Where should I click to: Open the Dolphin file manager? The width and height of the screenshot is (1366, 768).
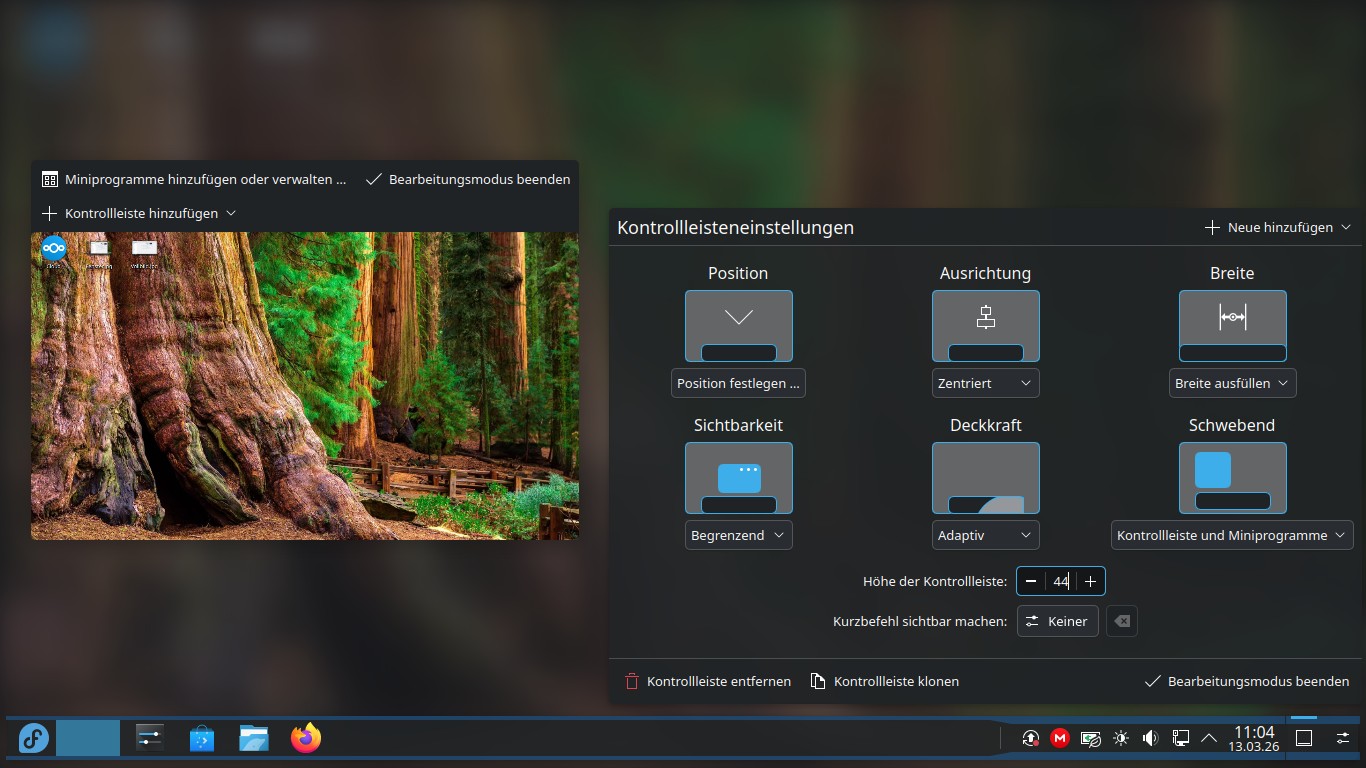point(254,739)
